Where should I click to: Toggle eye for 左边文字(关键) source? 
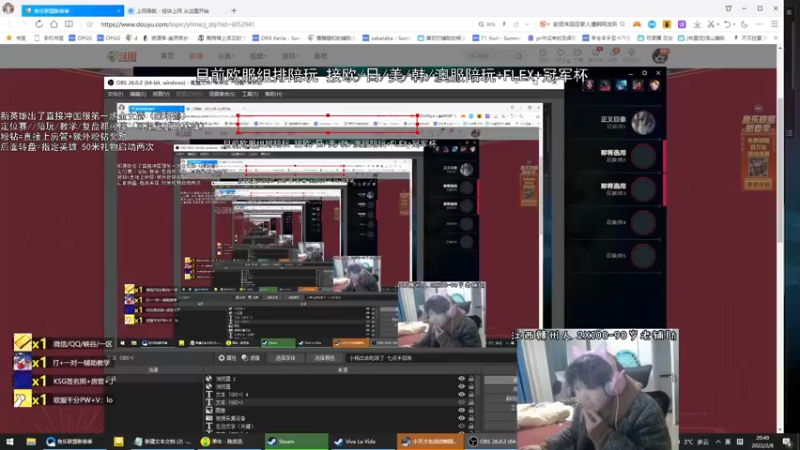pyautogui.click(x=461, y=426)
